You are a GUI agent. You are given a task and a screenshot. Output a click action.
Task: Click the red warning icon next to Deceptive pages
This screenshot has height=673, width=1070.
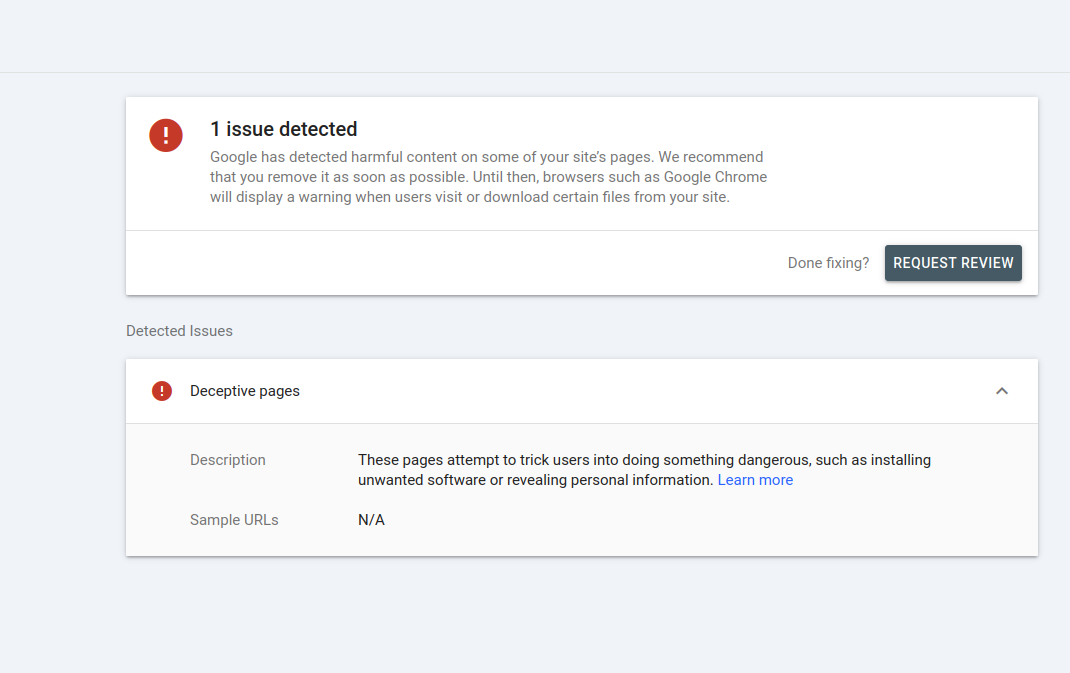pyautogui.click(x=162, y=391)
